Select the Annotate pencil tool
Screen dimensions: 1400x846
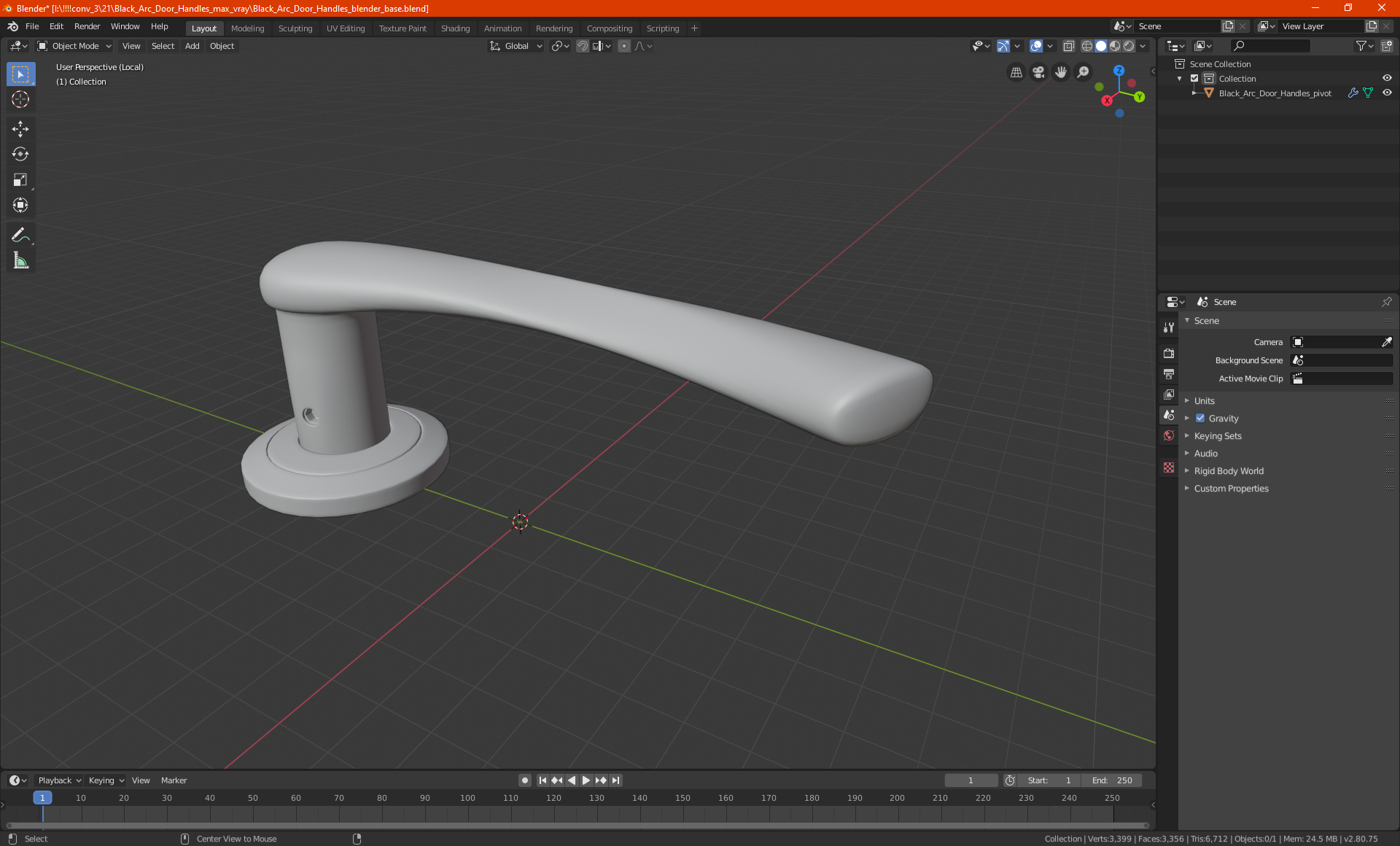point(20,235)
